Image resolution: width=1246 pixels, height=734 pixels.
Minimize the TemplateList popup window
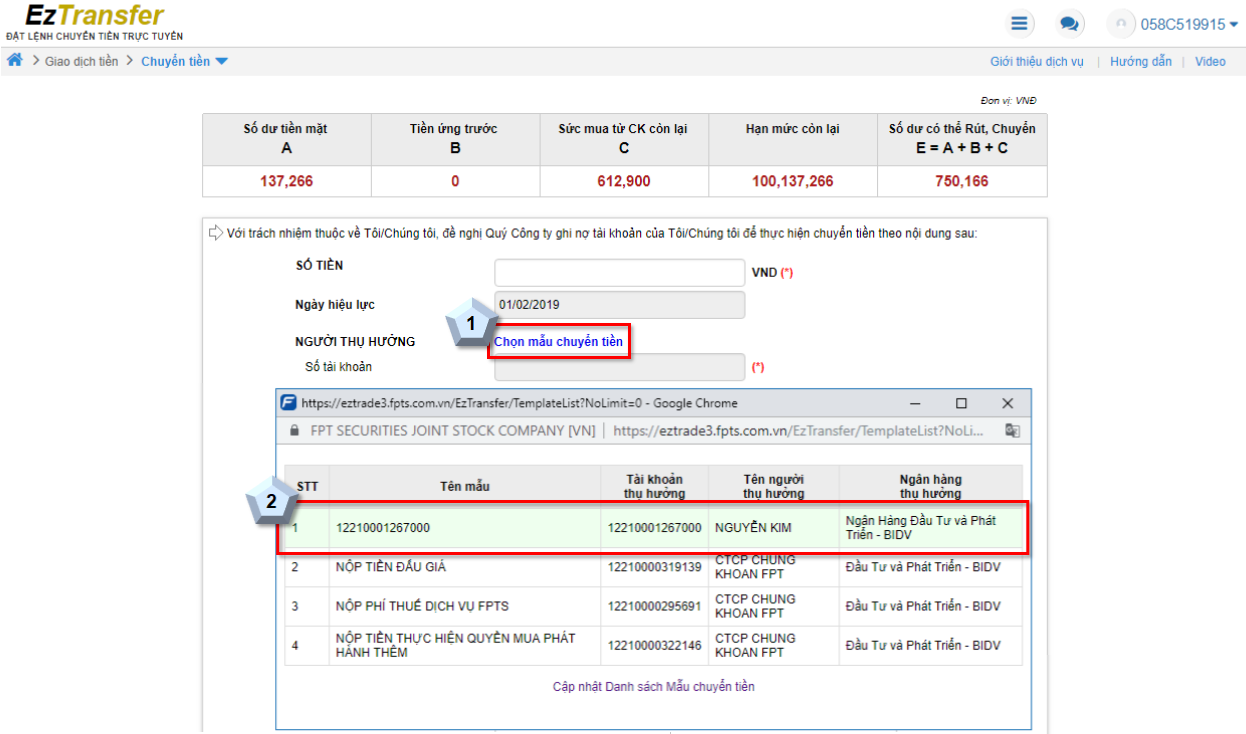click(915, 403)
